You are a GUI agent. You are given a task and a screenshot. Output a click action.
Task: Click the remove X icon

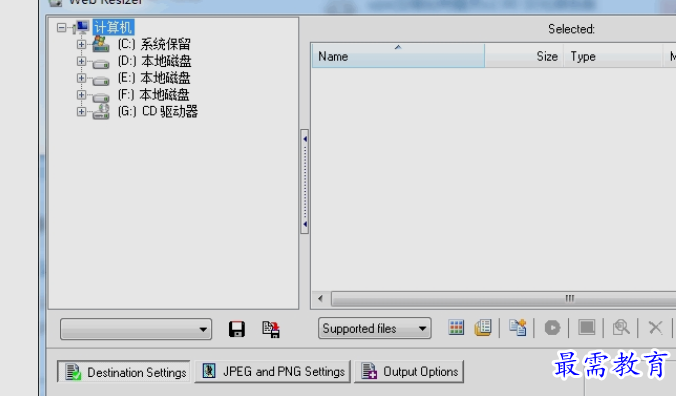pyautogui.click(x=655, y=328)
